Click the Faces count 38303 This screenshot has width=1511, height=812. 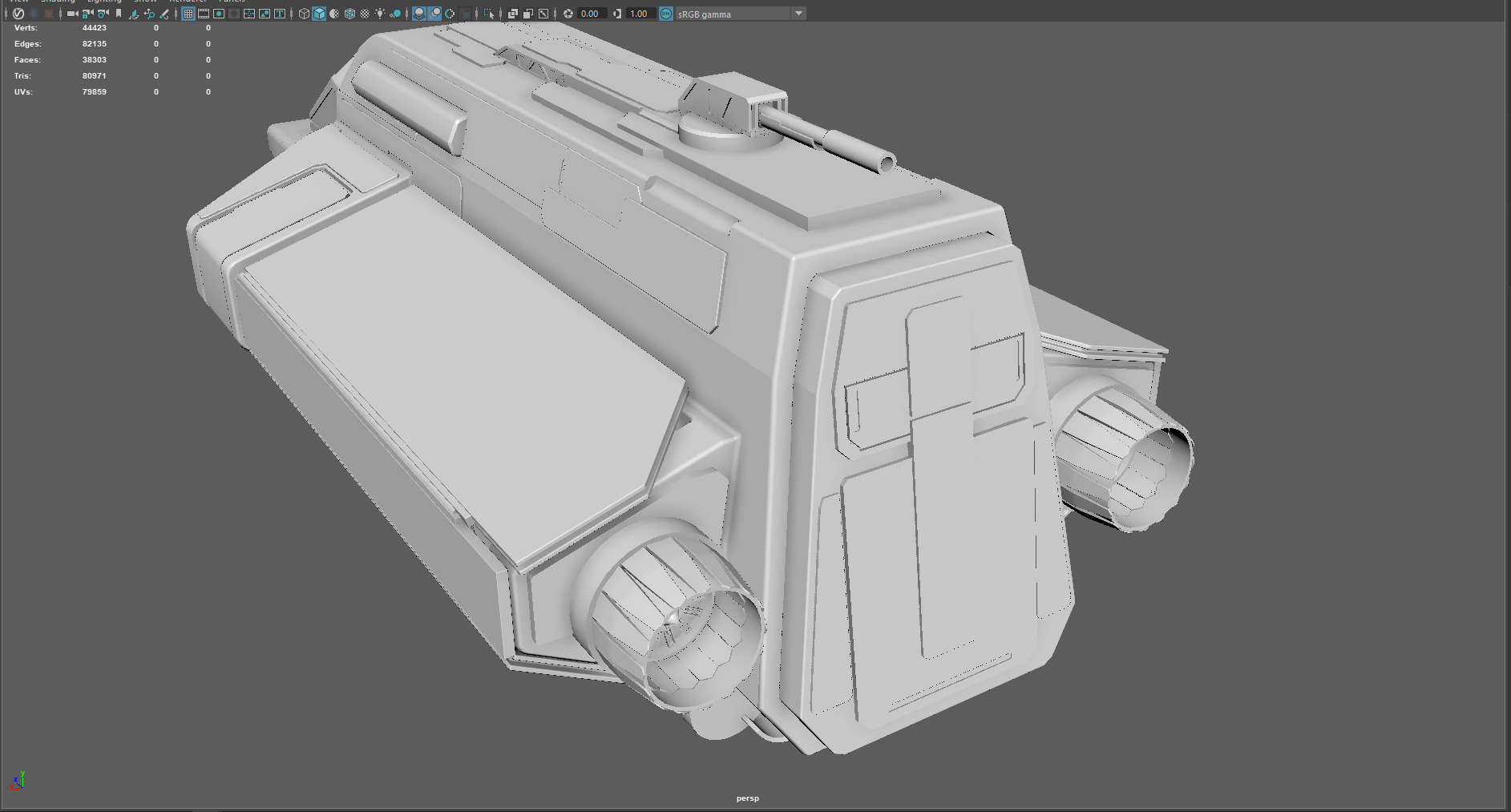pyautogui.click(x=95, y=59)
